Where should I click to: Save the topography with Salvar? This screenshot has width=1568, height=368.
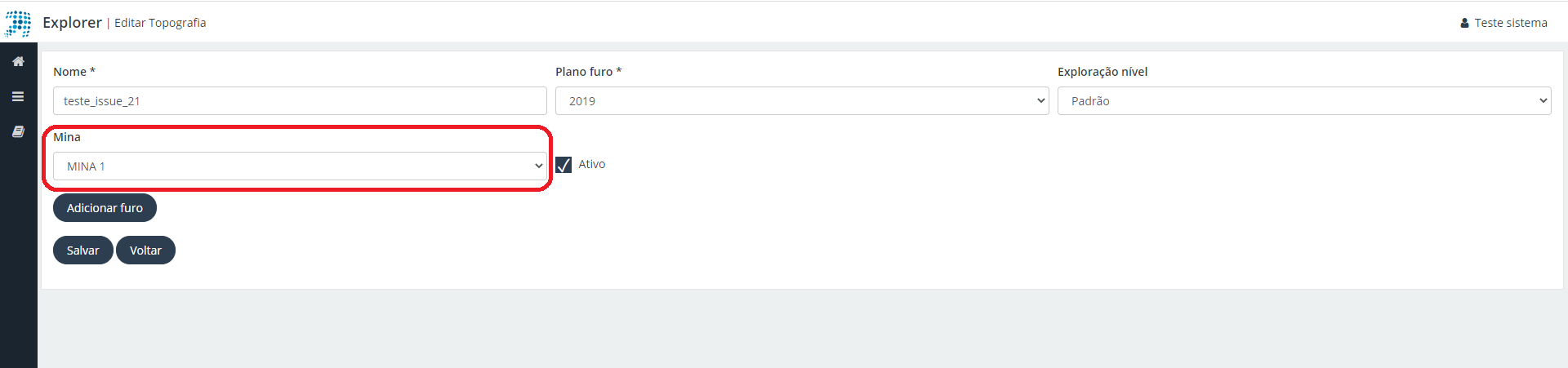[83, 251]
